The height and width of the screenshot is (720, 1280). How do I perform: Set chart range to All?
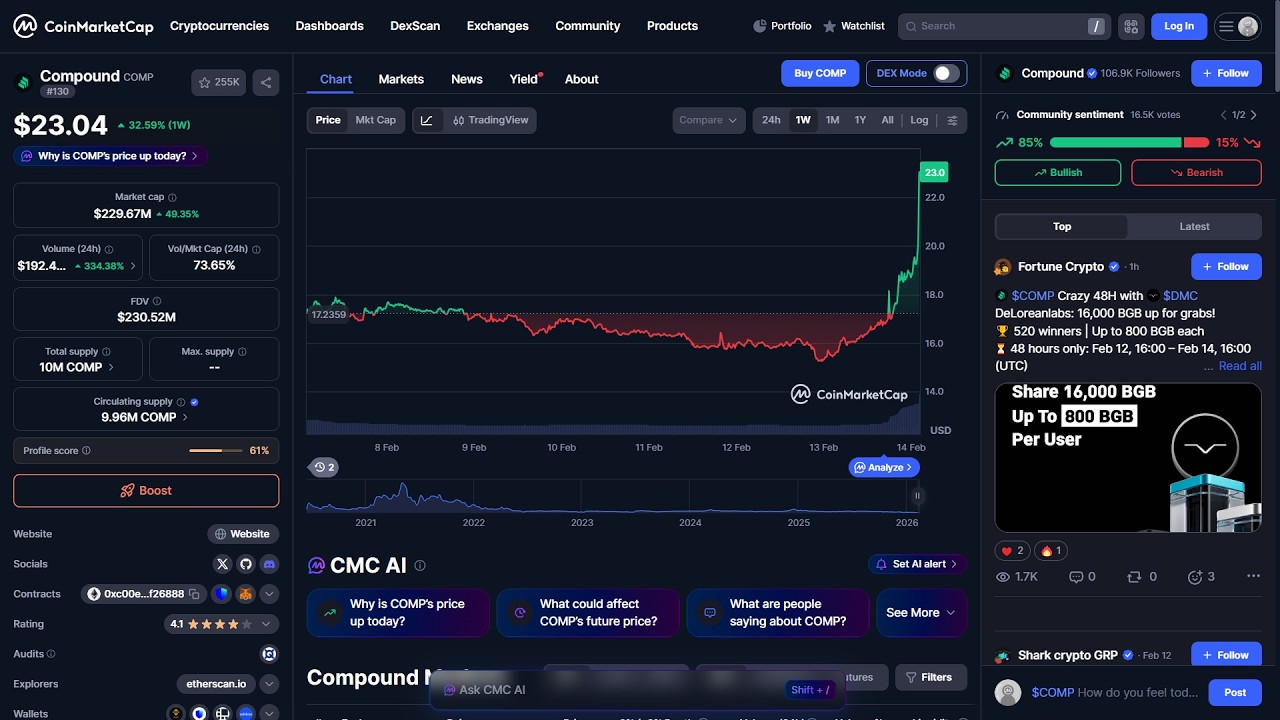click(887, 120)
